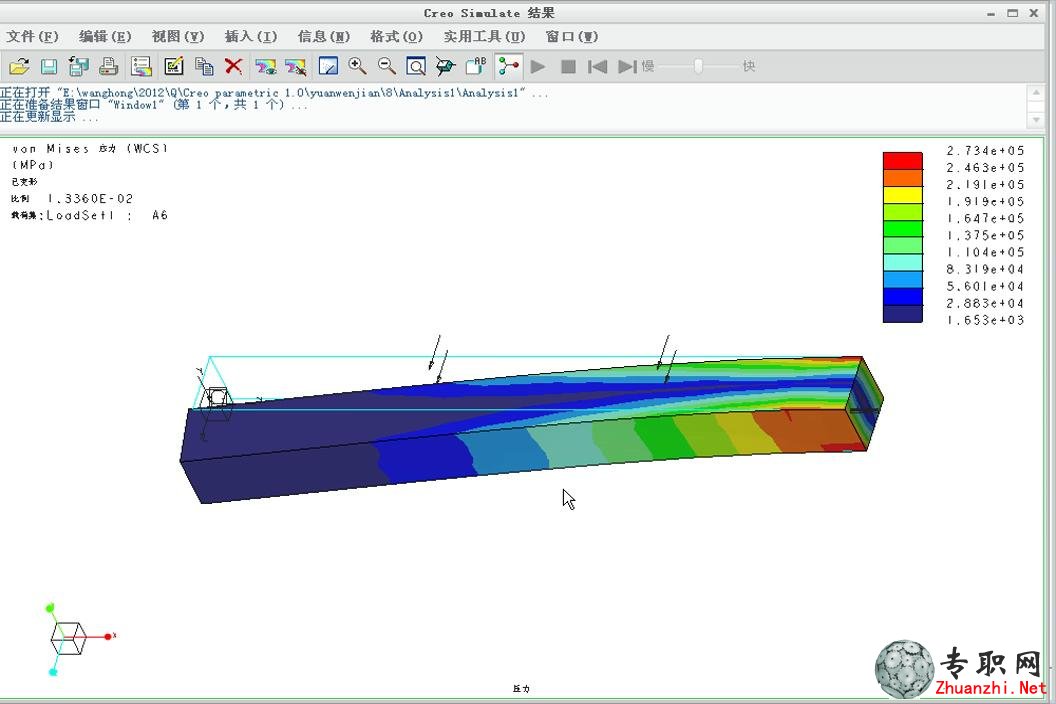Stop animation with the square button
Viewport: 1056px width, 704px height.
568,67
